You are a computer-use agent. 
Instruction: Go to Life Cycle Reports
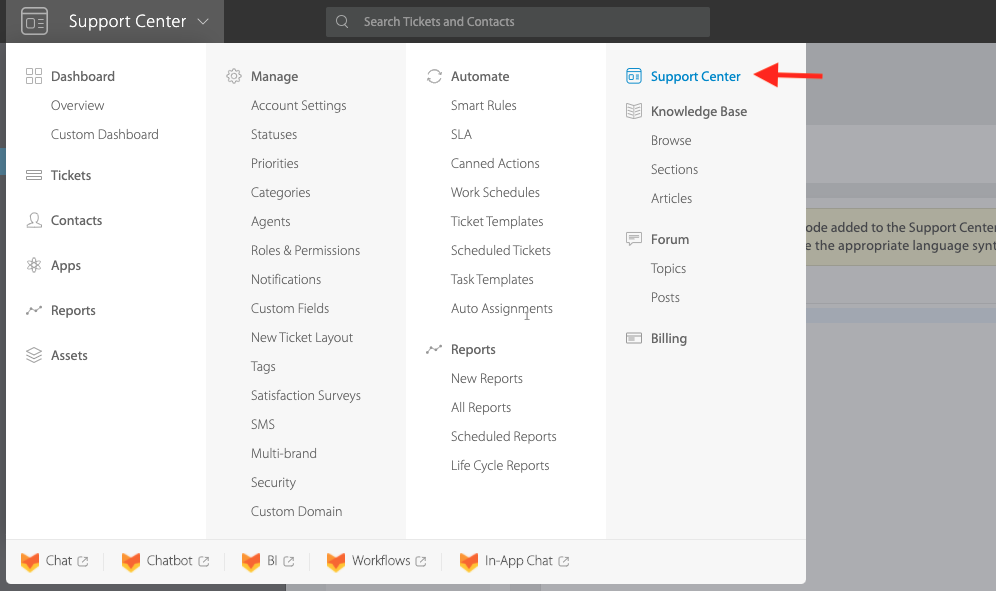tap(500, 465)
